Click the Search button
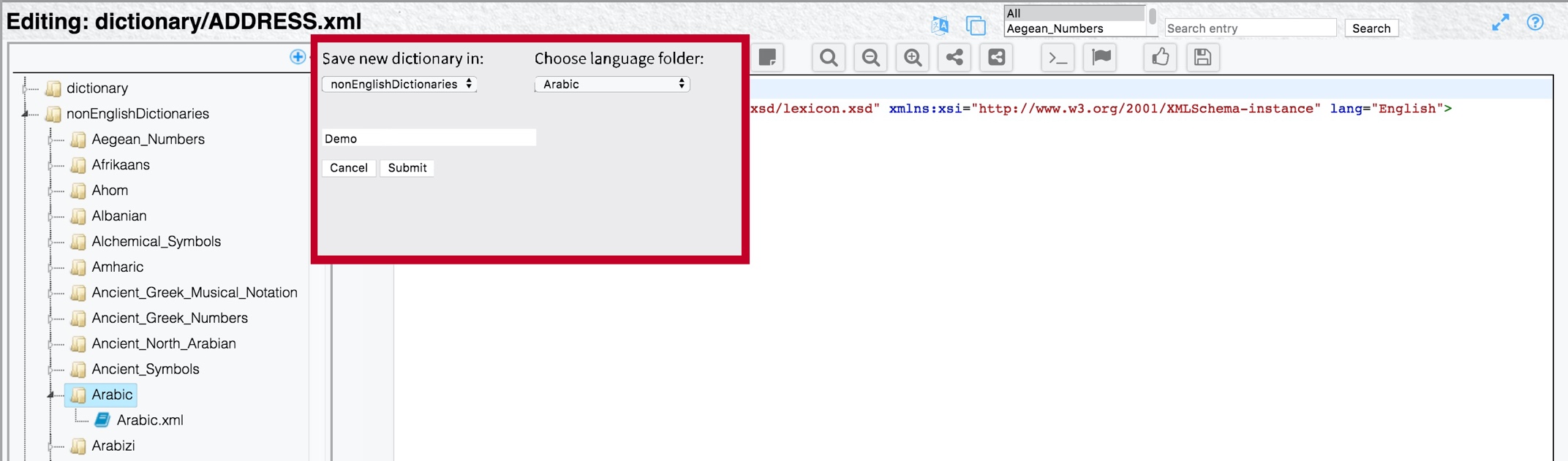 point(1371,28)
